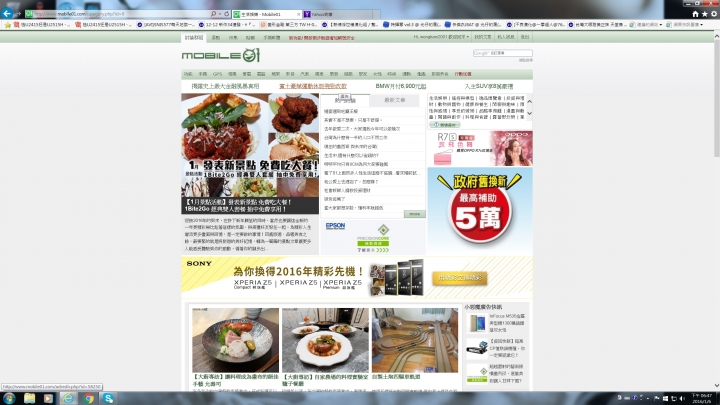This screenshot has height=405, width=720.
Task: Open the first article in the list box
Action: [341, 112]
